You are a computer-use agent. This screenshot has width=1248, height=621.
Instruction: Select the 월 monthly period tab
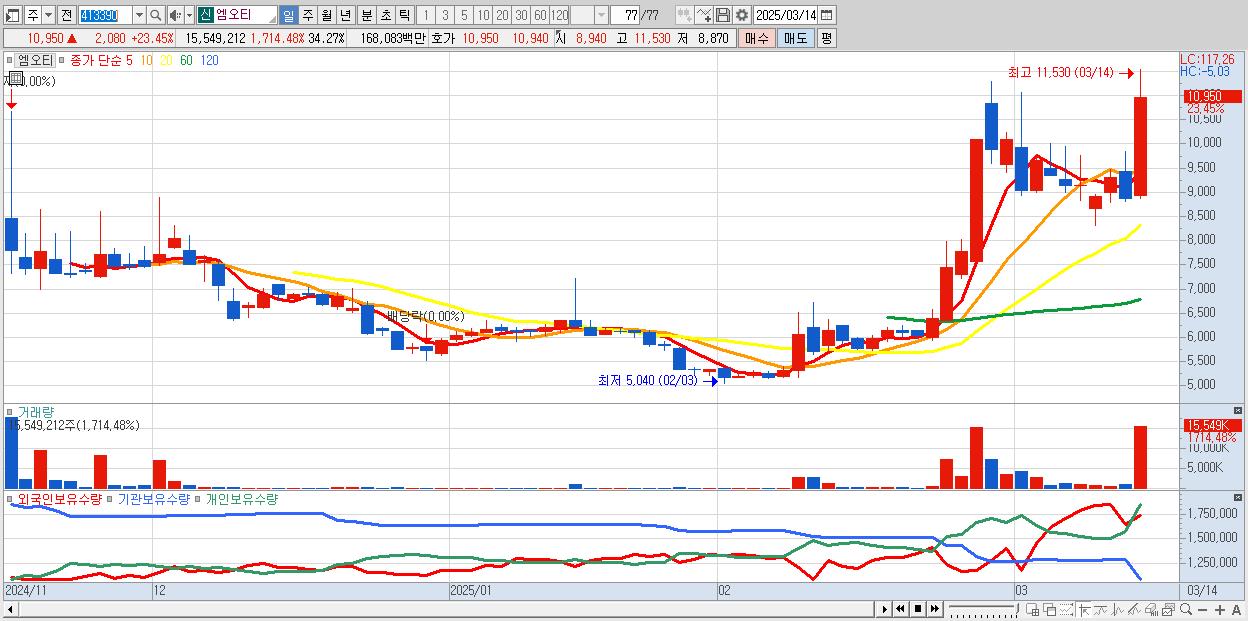pyautogui.click(x=326, y=15)
